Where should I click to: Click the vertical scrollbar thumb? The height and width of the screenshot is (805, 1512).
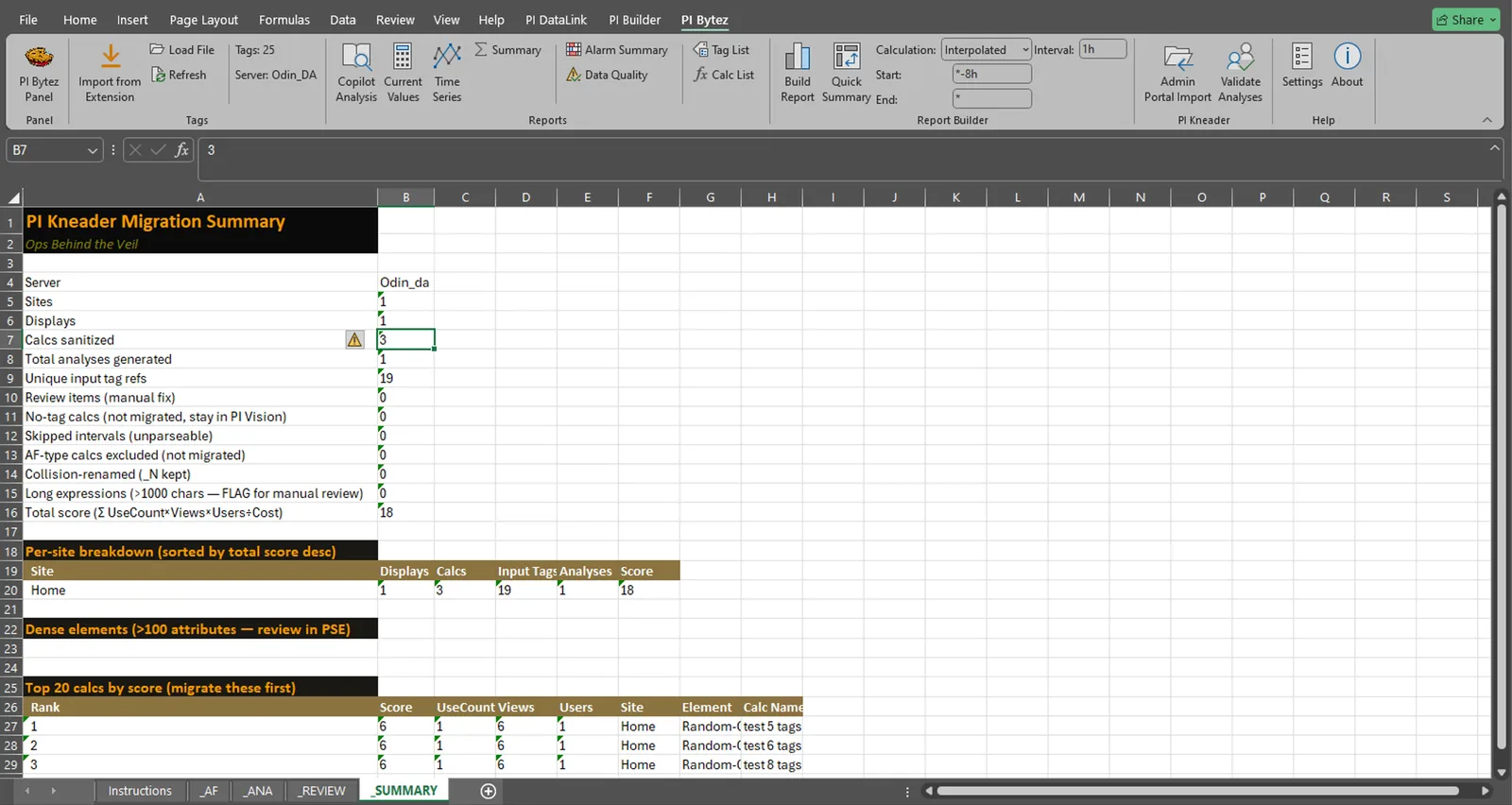tap(1501, 477)
